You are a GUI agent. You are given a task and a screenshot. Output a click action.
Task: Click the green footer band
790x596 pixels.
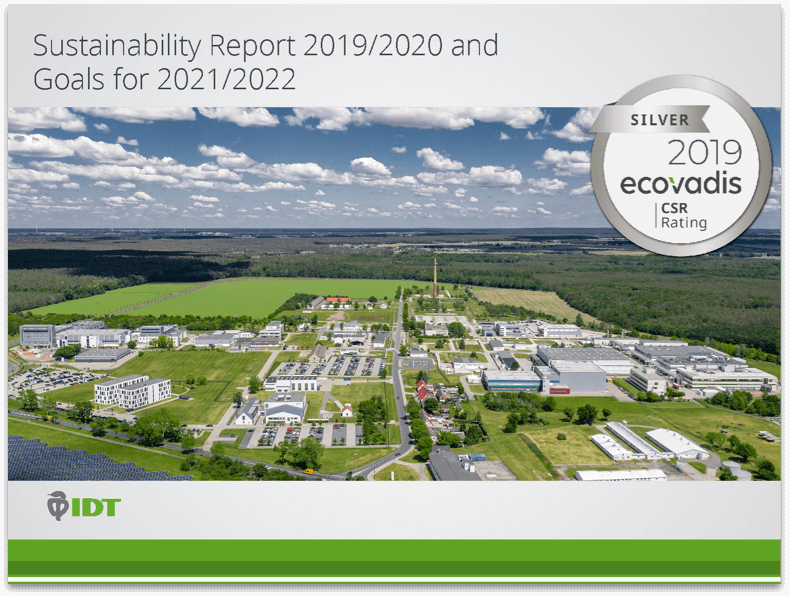coord(394,558)
